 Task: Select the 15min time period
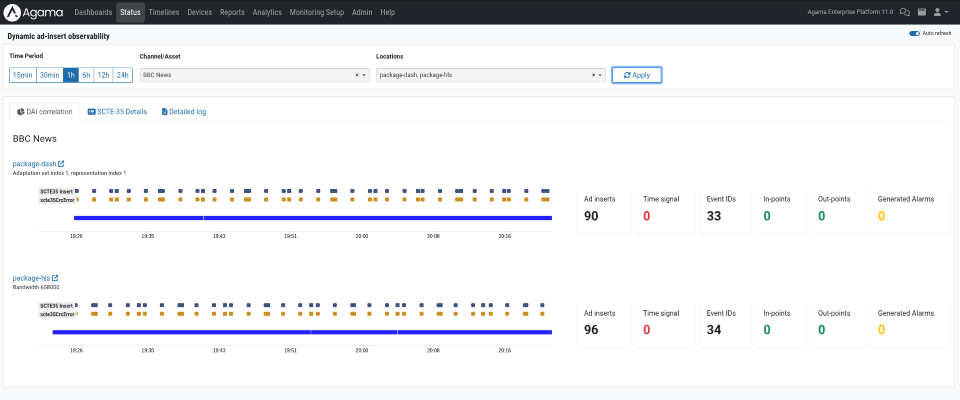[22, 75]
